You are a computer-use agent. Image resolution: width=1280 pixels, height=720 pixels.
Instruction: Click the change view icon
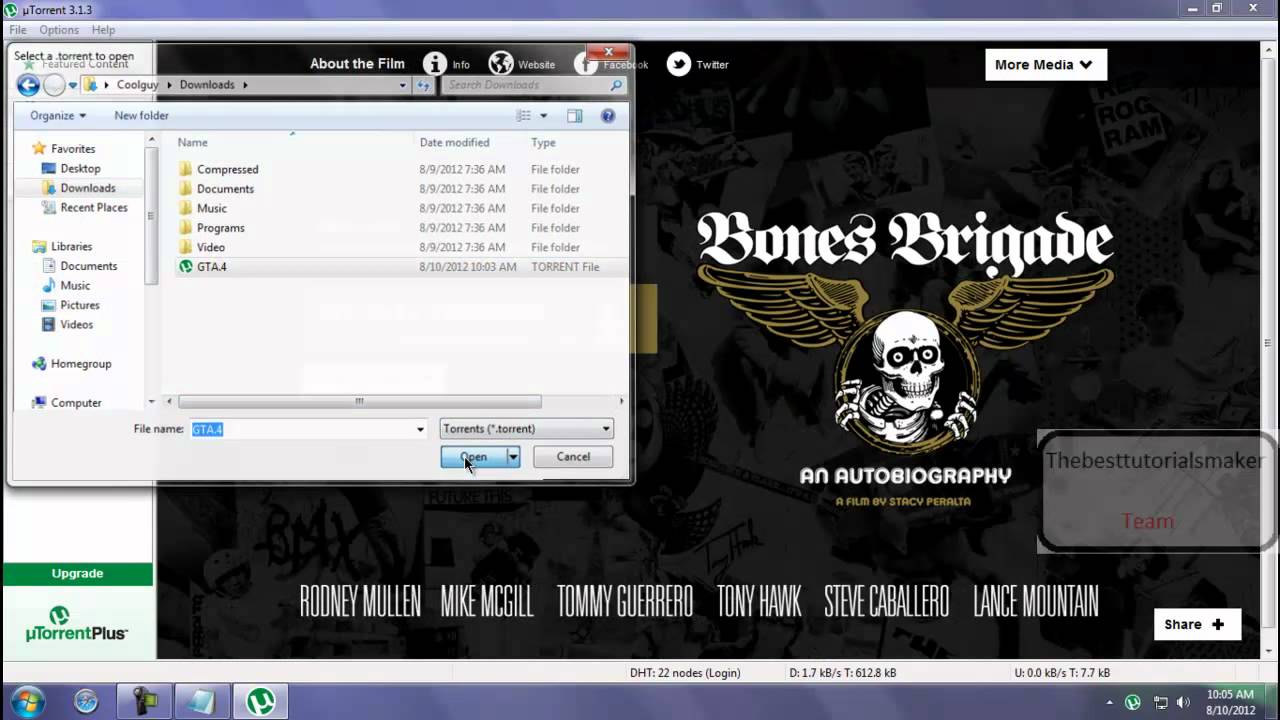click(524, 116)
